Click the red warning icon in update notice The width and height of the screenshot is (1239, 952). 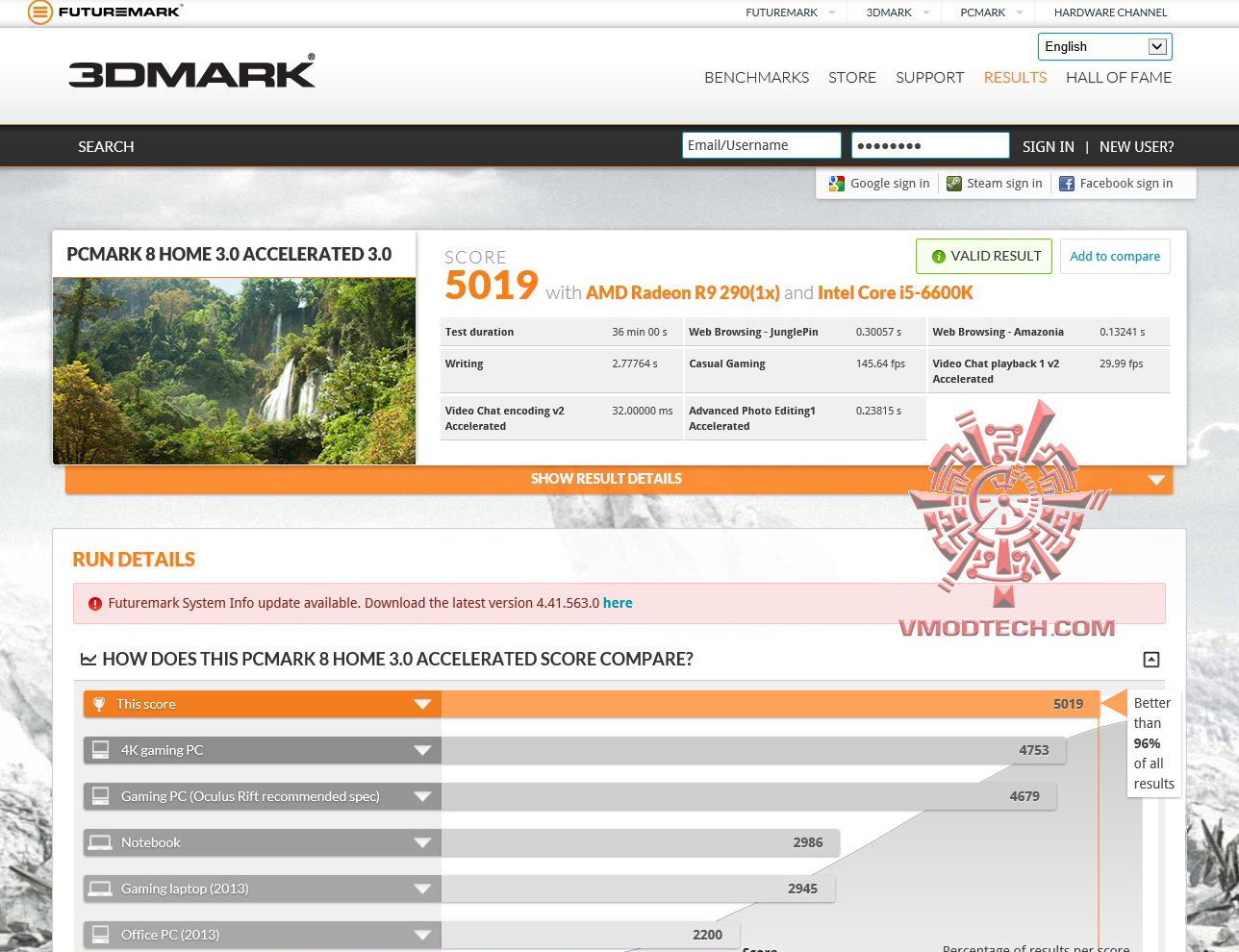point(95,604)
